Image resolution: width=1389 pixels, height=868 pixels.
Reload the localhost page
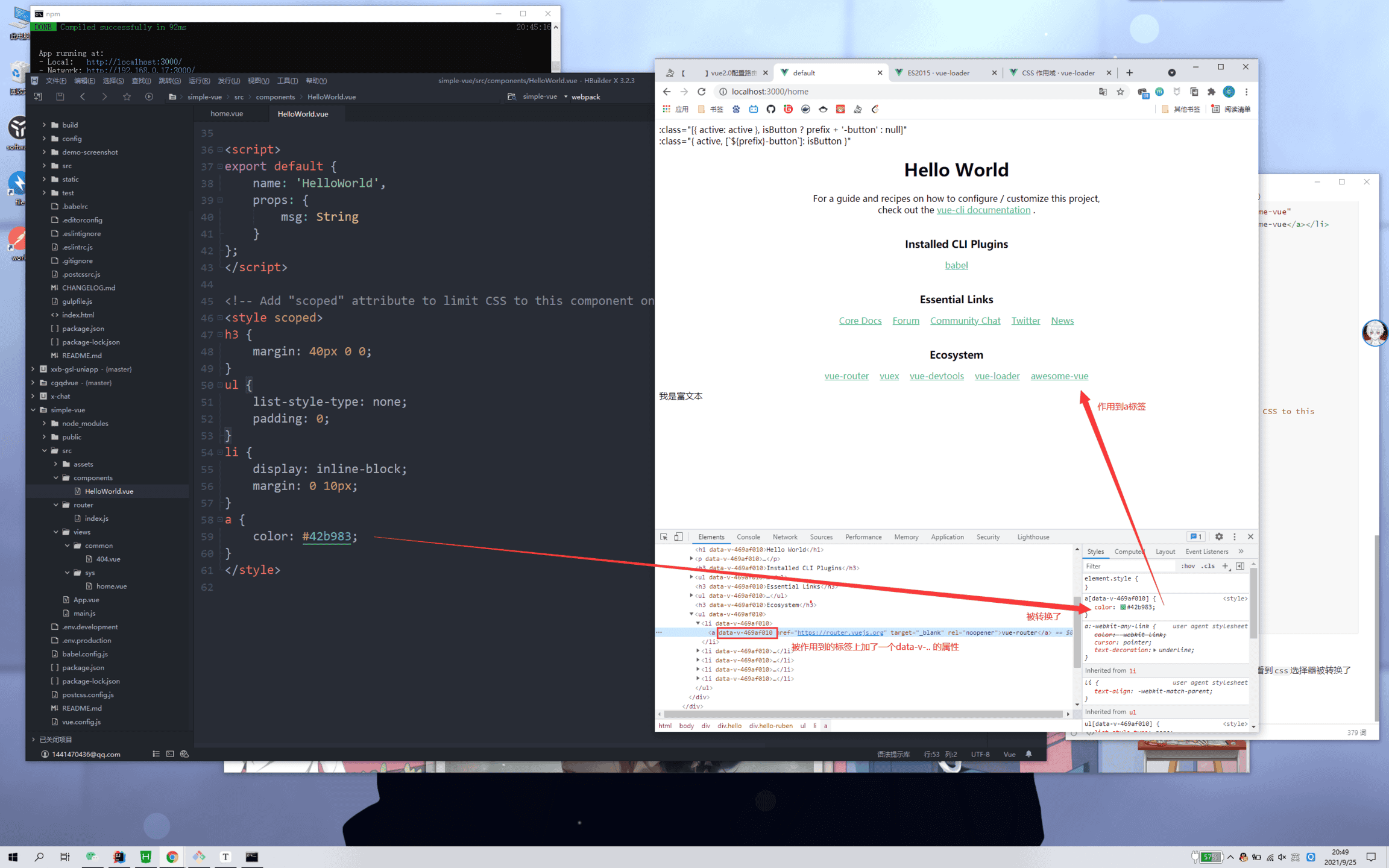tap(701, 92)
